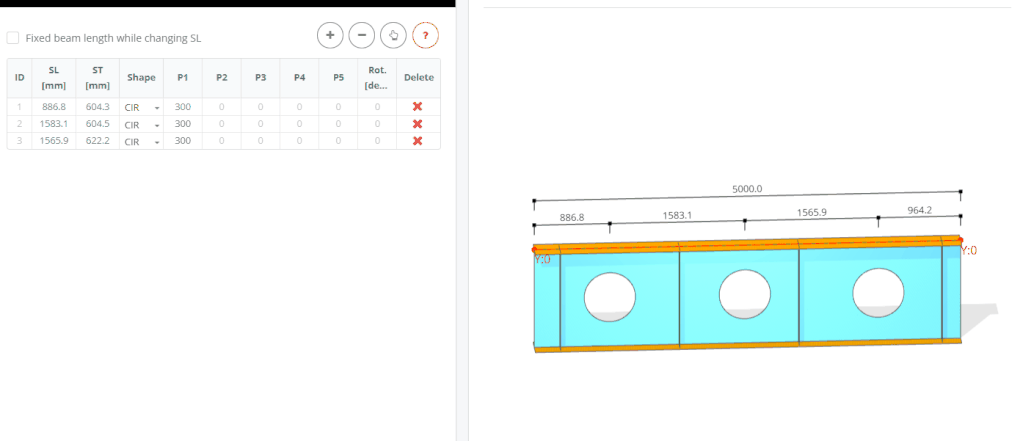1023x441 pixels.
Task: Click the middle circular web opening
Action: 745,295
